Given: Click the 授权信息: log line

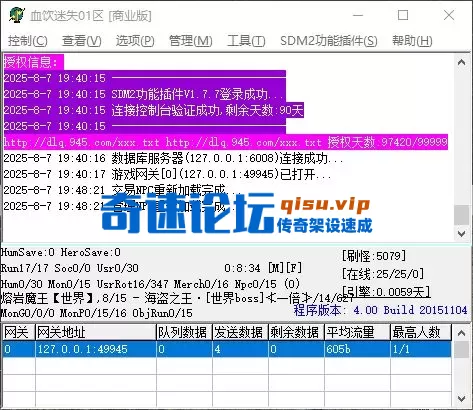Looking at the screenshot, I should 33,62.
